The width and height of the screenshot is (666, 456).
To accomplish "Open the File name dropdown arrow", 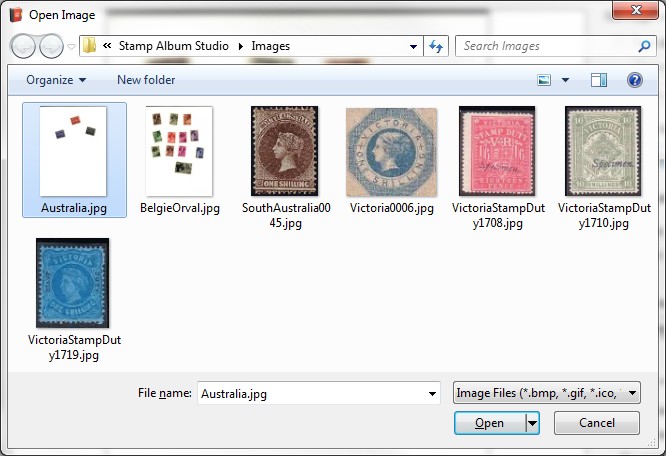I will point(432,394).
